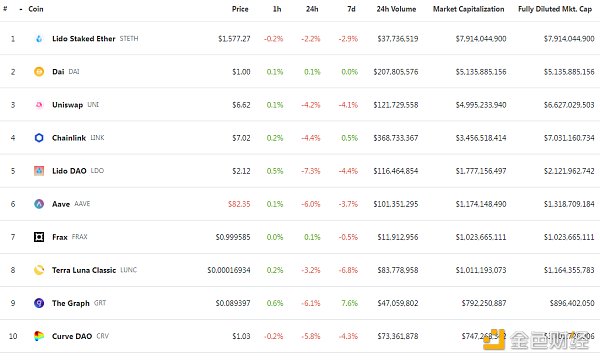Viewport: 600px width, 361px height.
Task: Click the pink Uniswap unicorn icon
Action: 39,105
